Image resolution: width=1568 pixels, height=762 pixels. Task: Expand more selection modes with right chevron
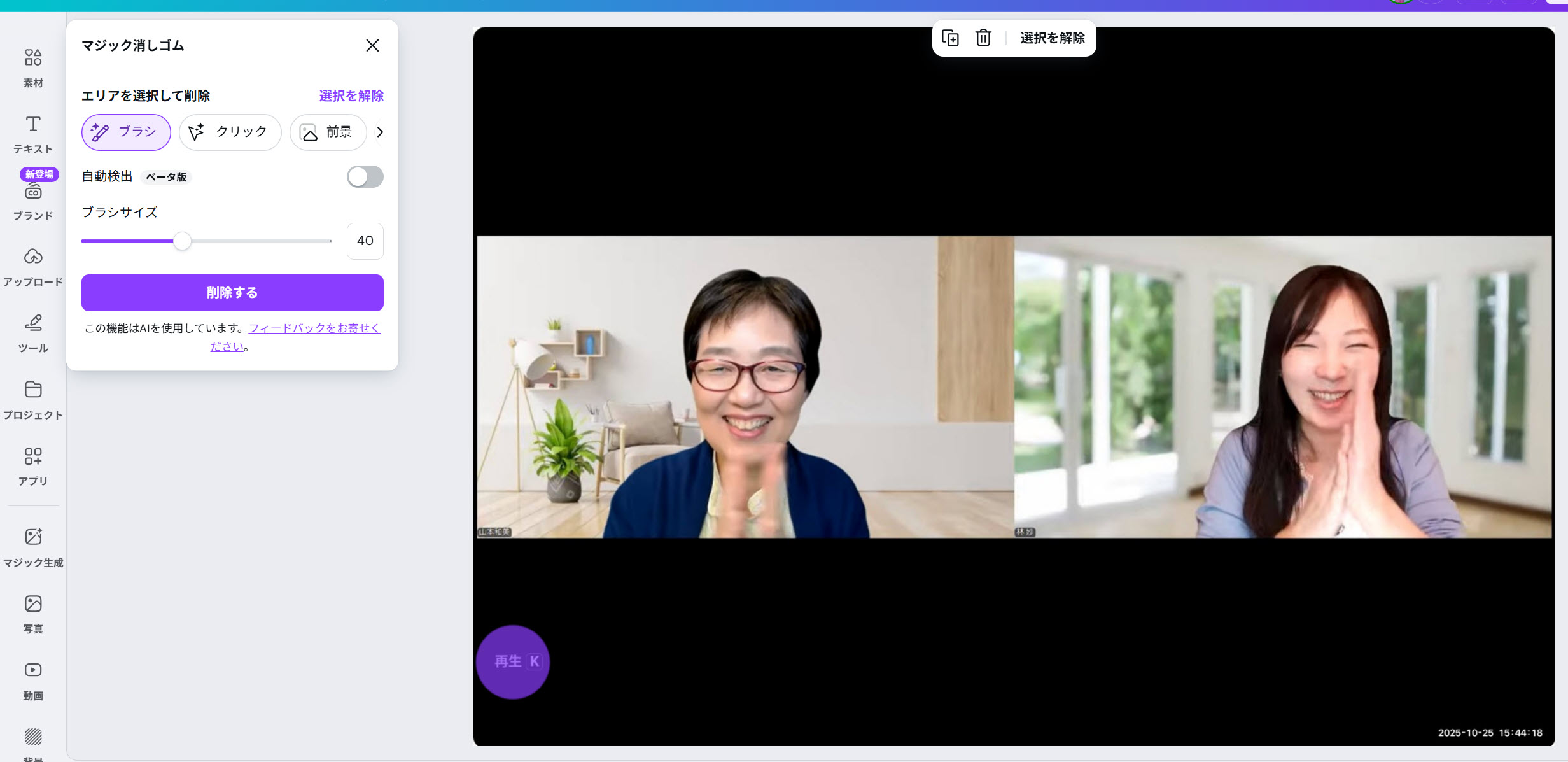pyautogui.click(x=380, y=132)
